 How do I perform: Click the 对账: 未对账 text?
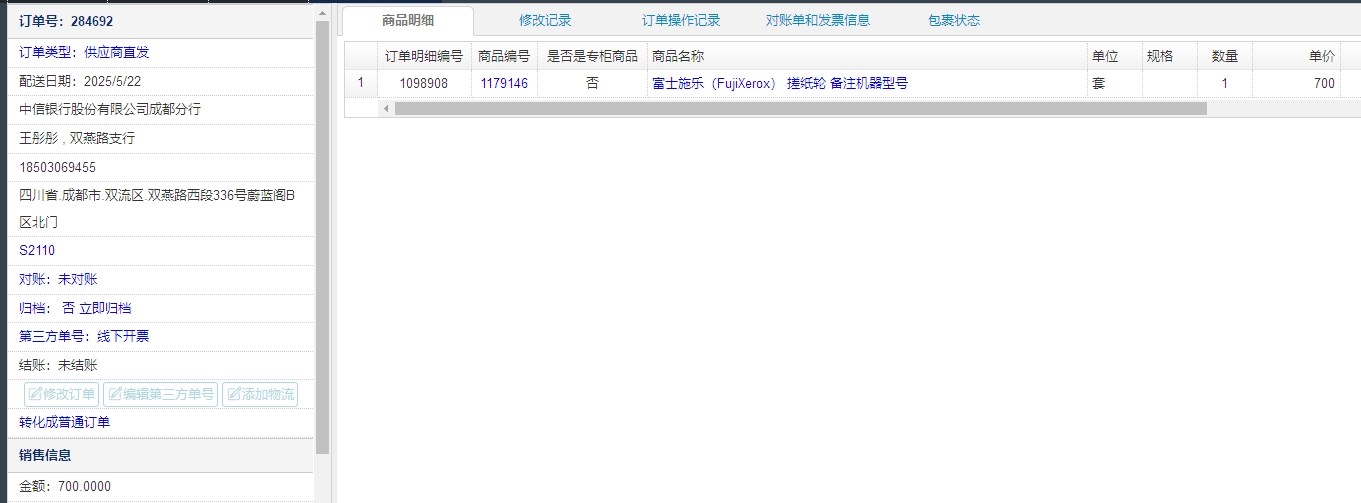point(58,279)
